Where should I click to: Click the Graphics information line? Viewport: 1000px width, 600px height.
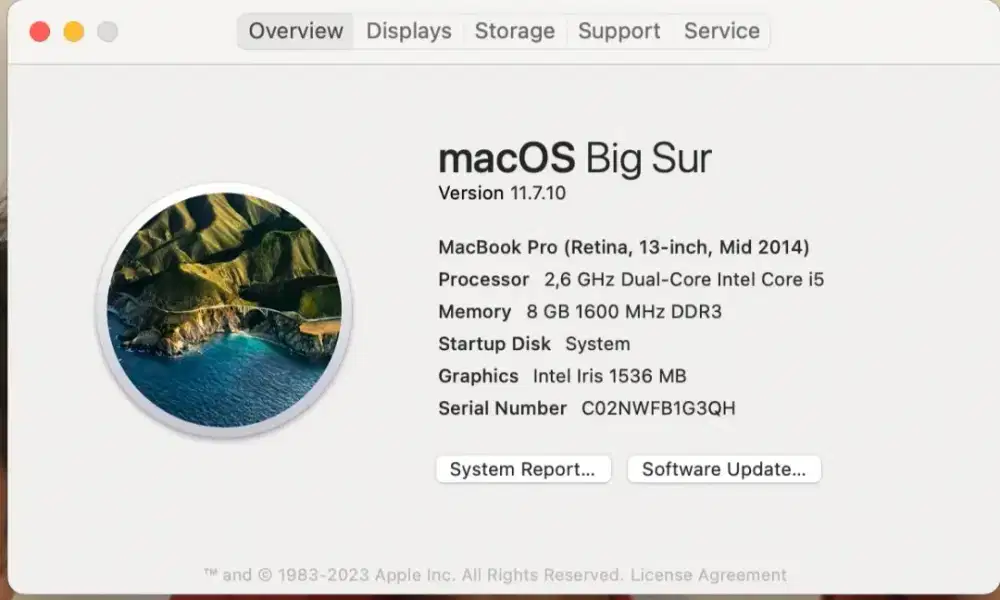[x=562, y=376]
